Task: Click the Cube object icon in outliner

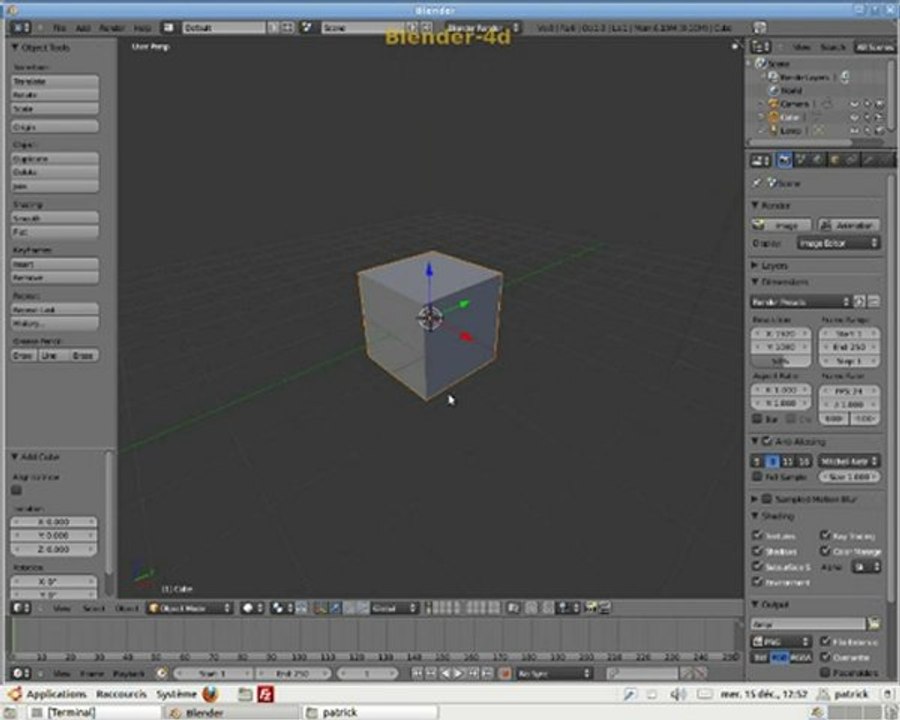Action: point(774,117)
